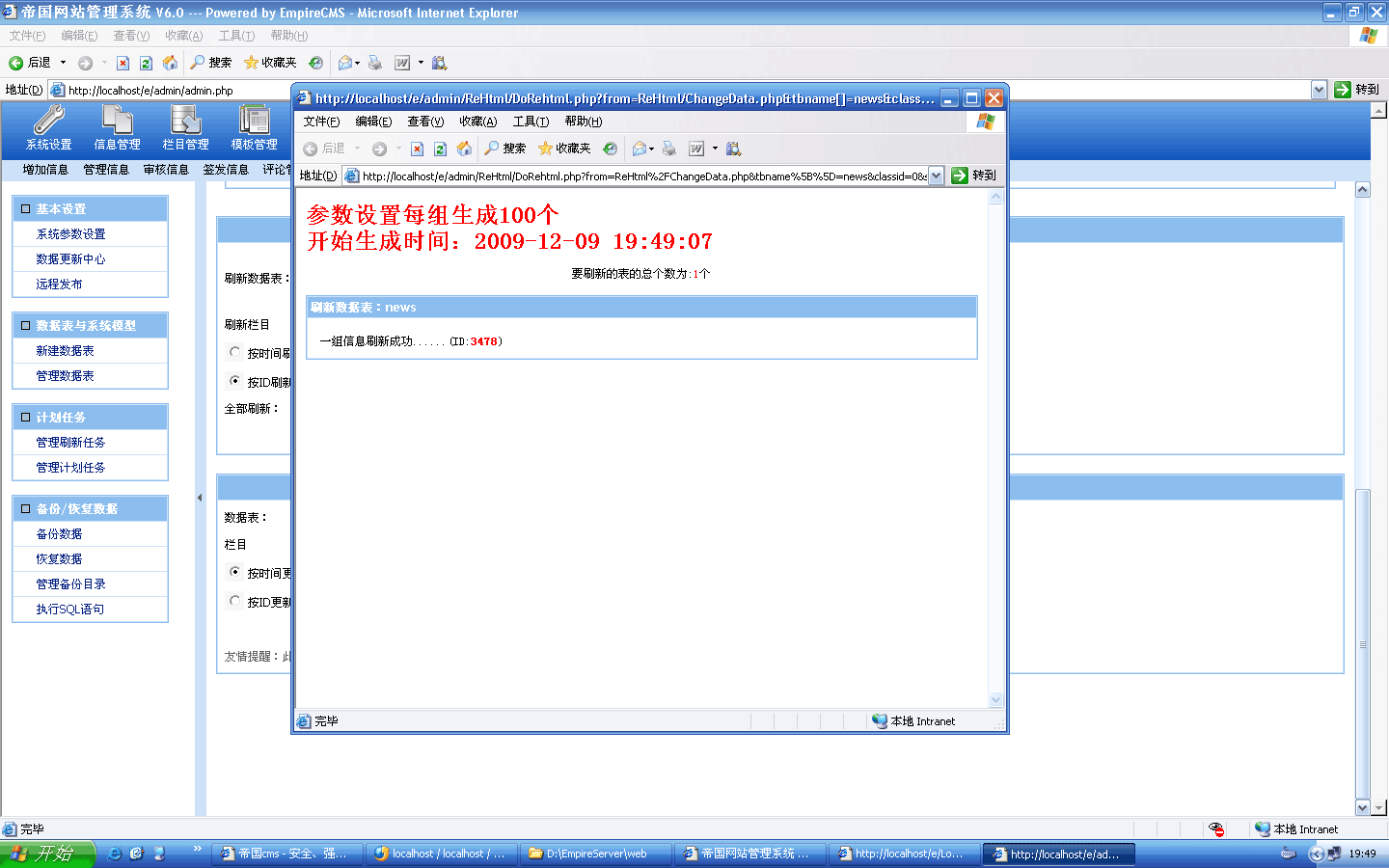
Task: Collapse the 基本设置 sidebar section
Action: pyautogui.click(x=26, y=209)
